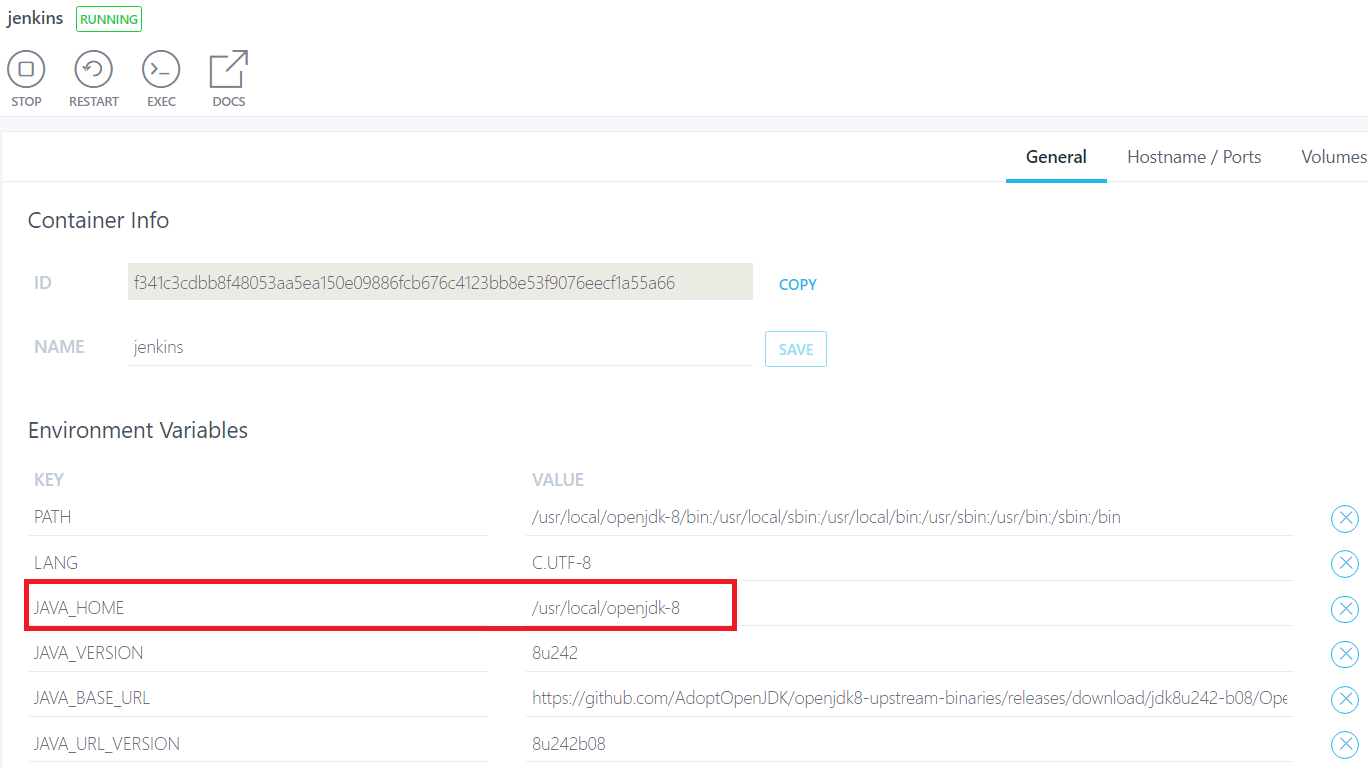The height and width of the screenshot is (768, 1368).
Task: Click the JAVA_VERSION key field
Action: pyautogui.click(x=258, y=653)
